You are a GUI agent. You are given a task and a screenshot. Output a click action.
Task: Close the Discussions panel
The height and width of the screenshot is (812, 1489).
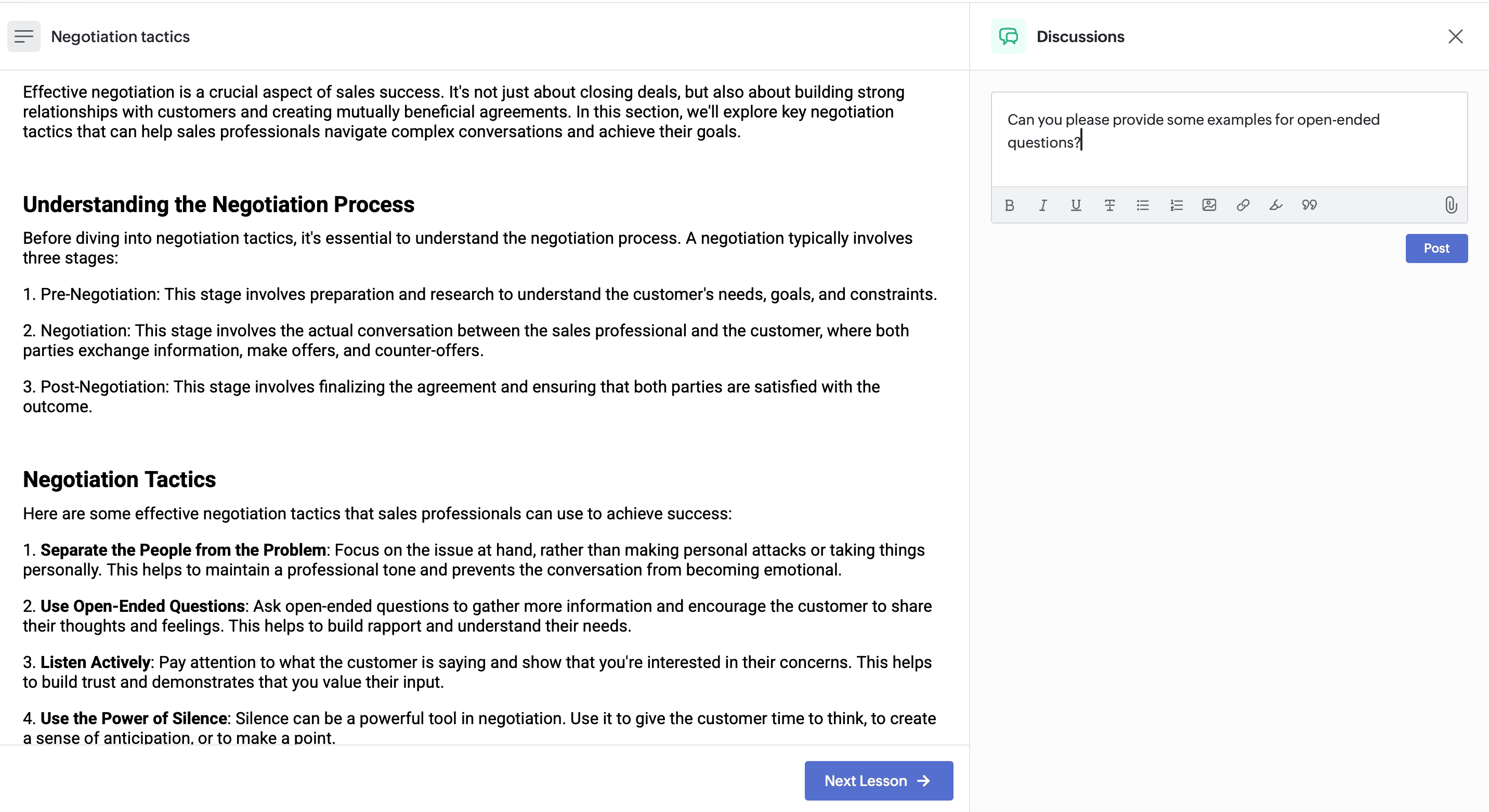1455,36
